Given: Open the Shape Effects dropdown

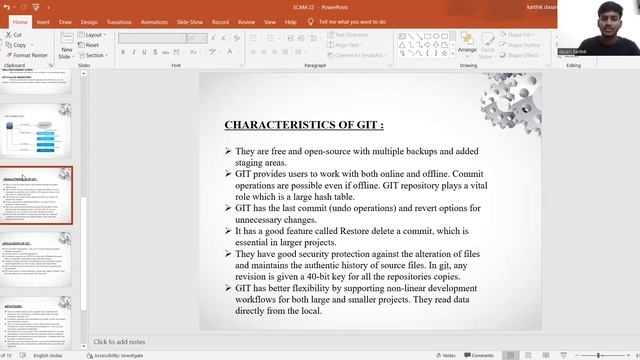Looking at the screenshot, I should tap(522, 55).
